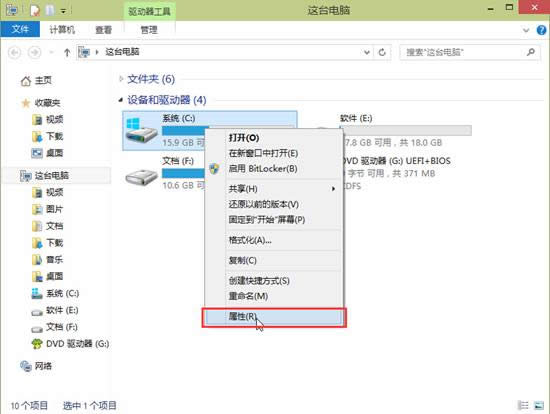Choose 在新窗口中打开(E) in the context menu
This screenshot has width=550, height=414.
pyautogui.click(x=263, y=153)
